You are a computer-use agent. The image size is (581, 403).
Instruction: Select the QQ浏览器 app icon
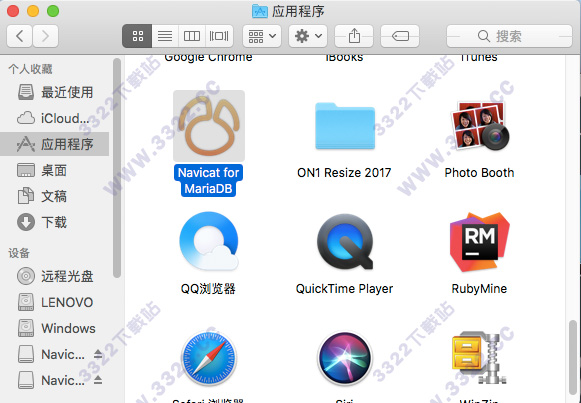(209, 241)
